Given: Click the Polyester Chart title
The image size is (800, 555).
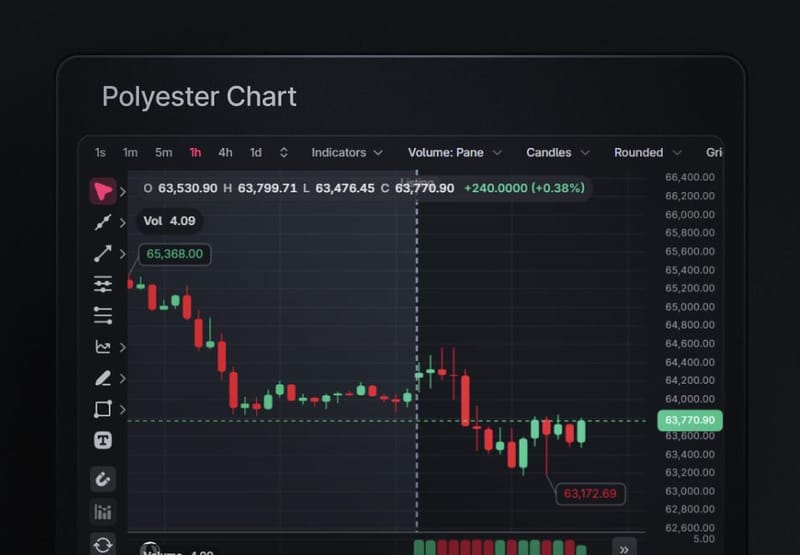Looking at the screenshot, I should pyautogui.click(x=199, y=96).
